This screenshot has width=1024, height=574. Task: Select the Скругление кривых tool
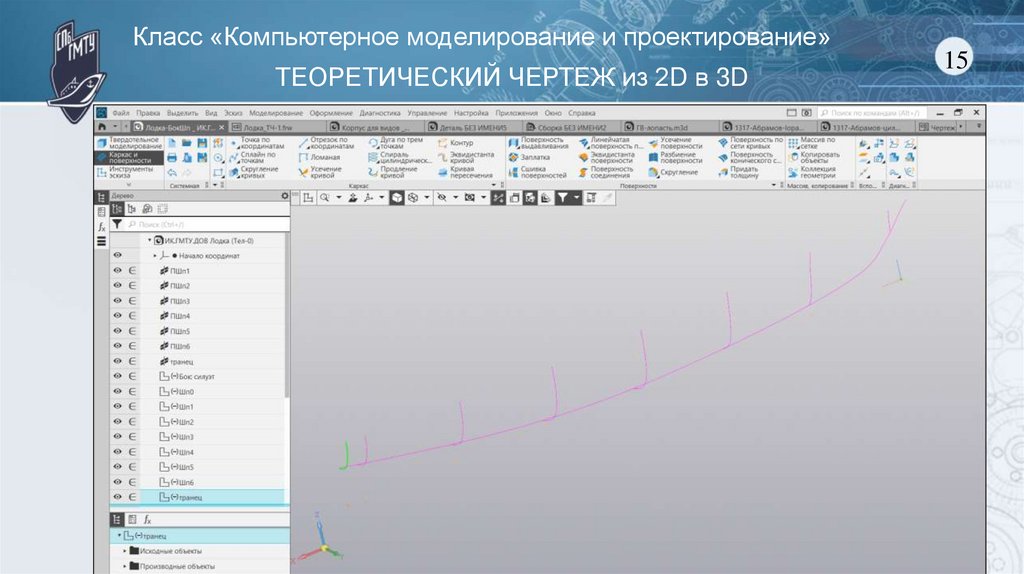(253, 172)
